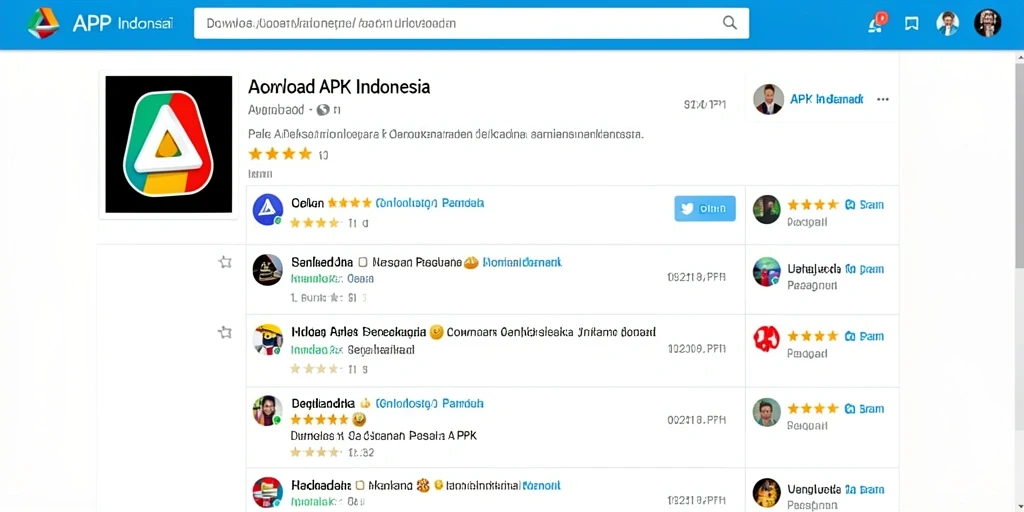
Task: Click the blue Twitter share button
Action: [x=705, y=209]
